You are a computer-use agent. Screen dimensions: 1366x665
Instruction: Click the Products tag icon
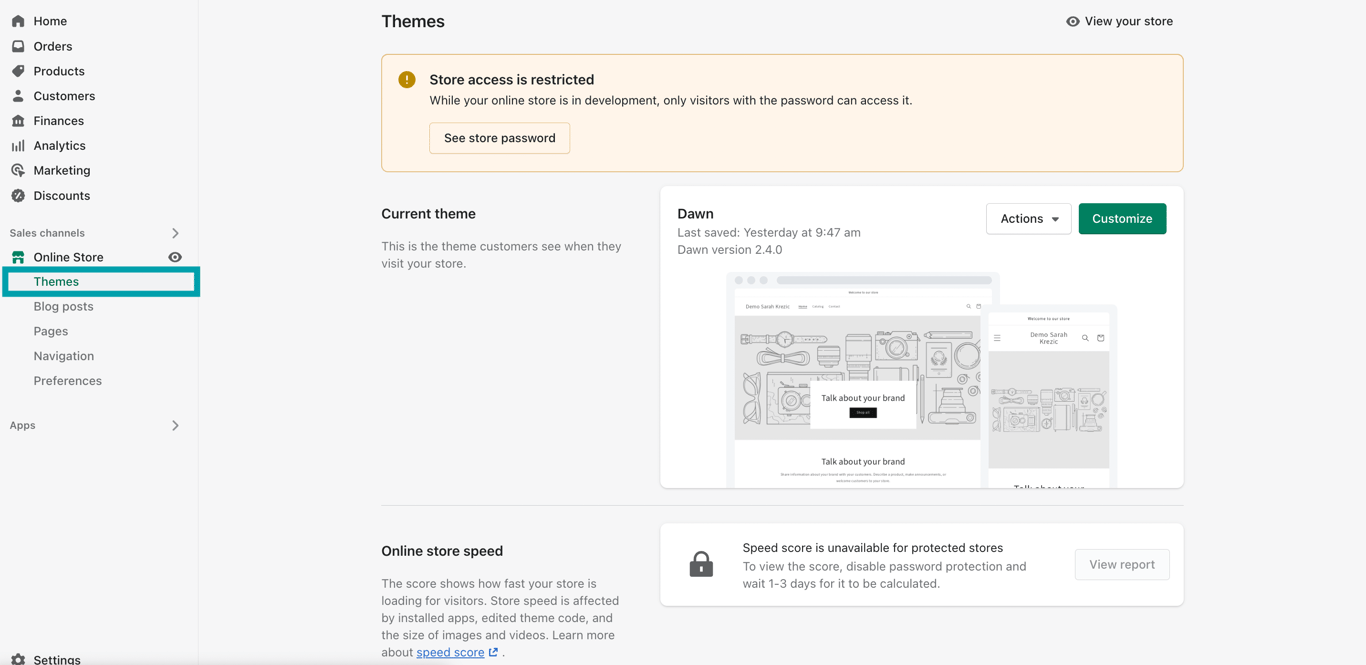click(18, 71)
